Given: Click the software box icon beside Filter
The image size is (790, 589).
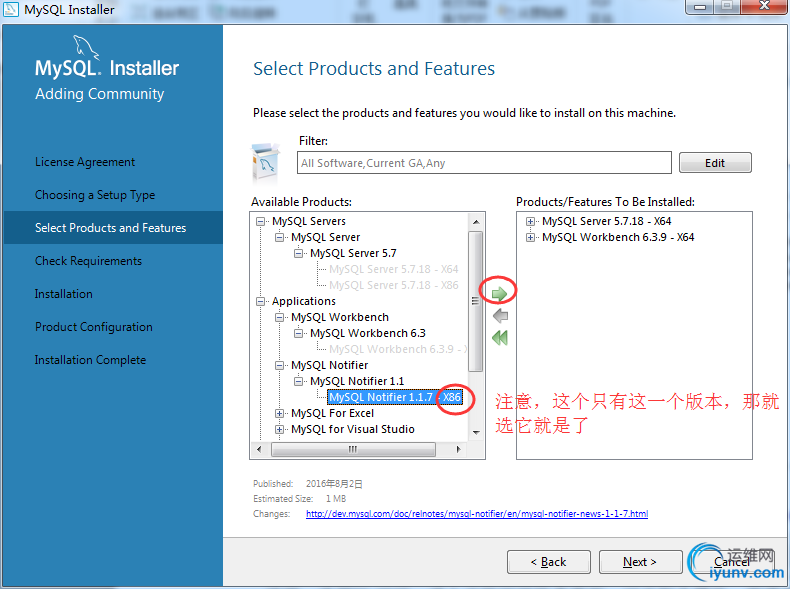Looking at the screenshot, I should tap(266, 163).
